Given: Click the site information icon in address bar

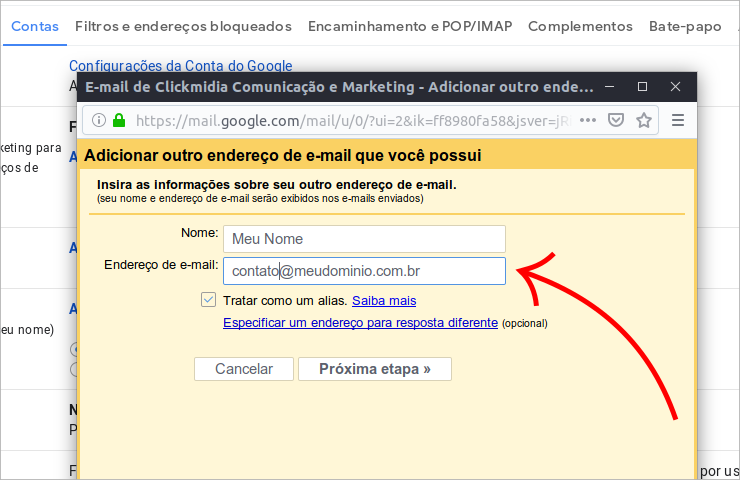Looking at the screenshot, I should [99, 120].
